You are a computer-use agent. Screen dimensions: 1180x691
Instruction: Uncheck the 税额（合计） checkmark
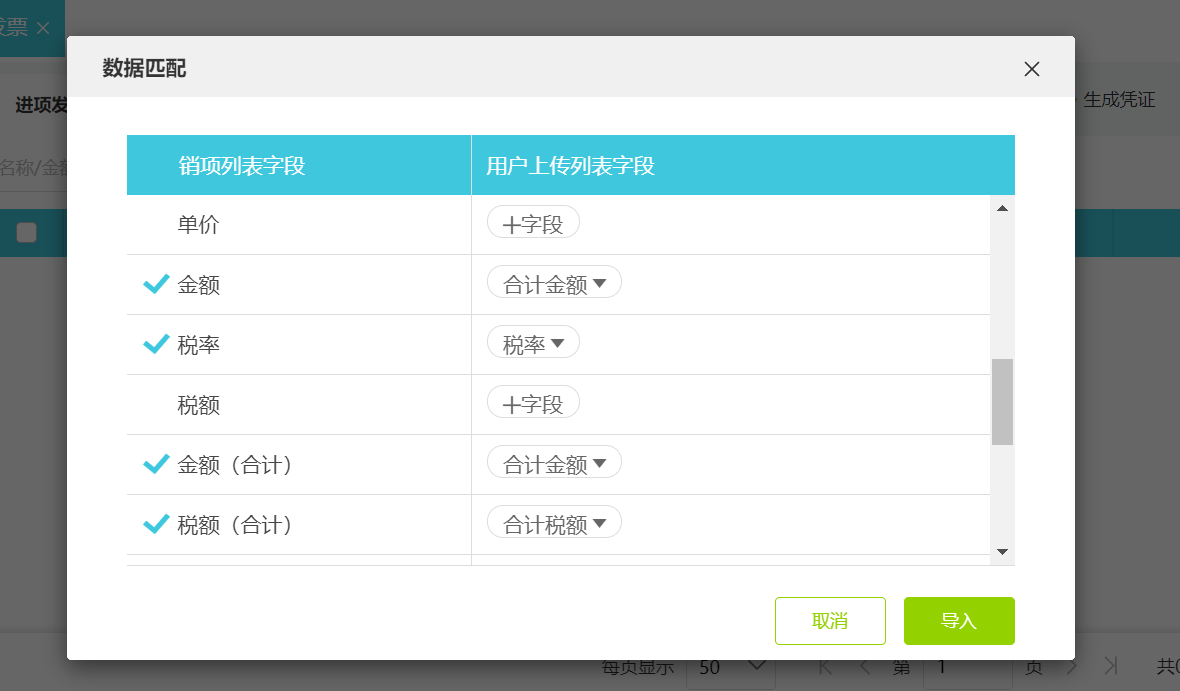pyautogui.click(x=156, y=524)
